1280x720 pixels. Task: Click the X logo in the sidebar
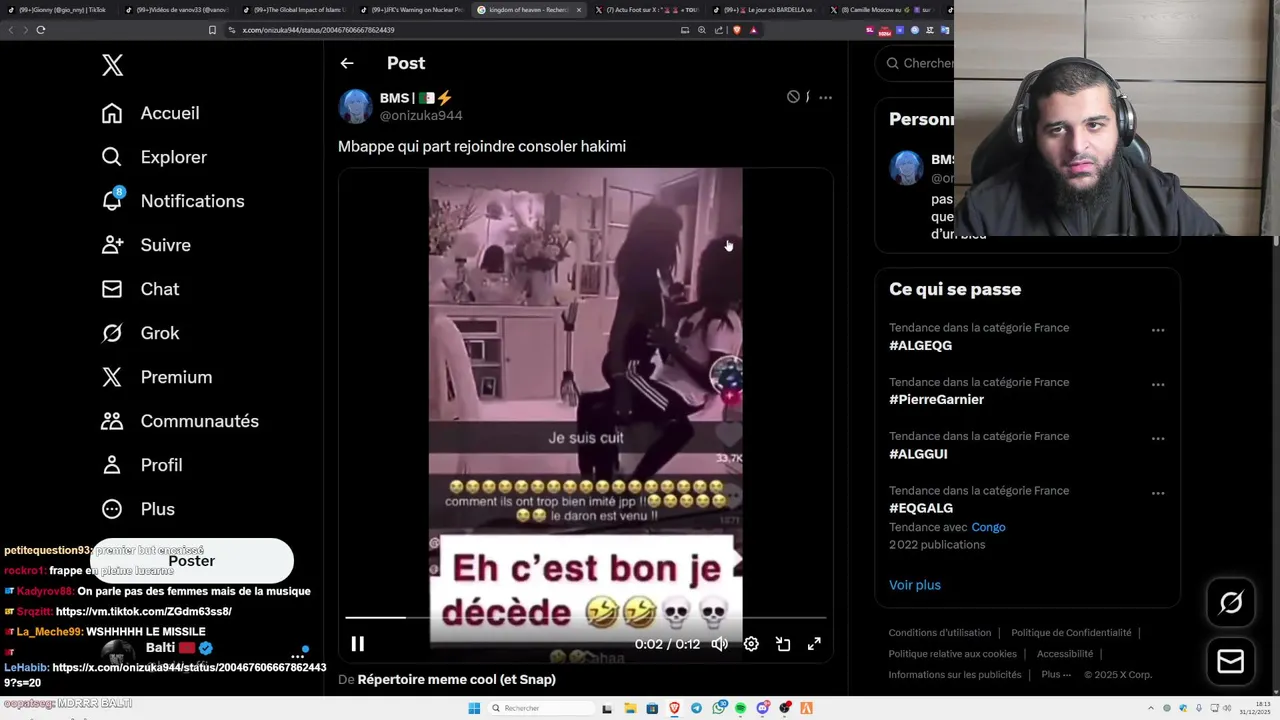(x=112, y=66)
